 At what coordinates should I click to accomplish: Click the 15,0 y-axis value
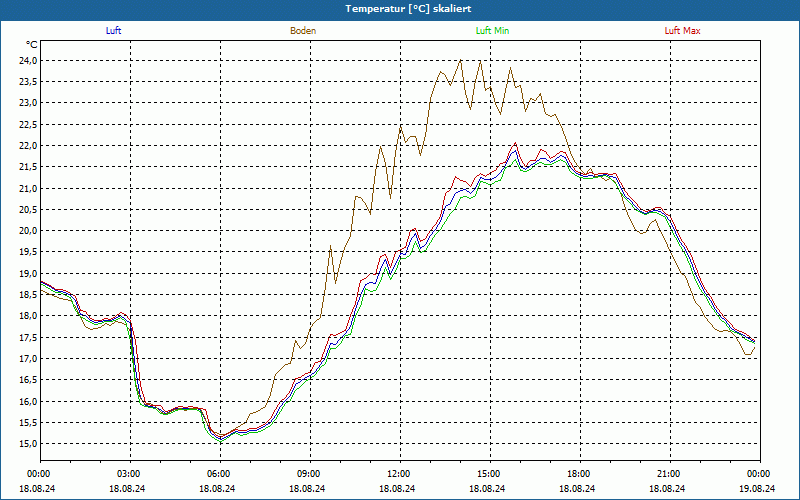28,443
